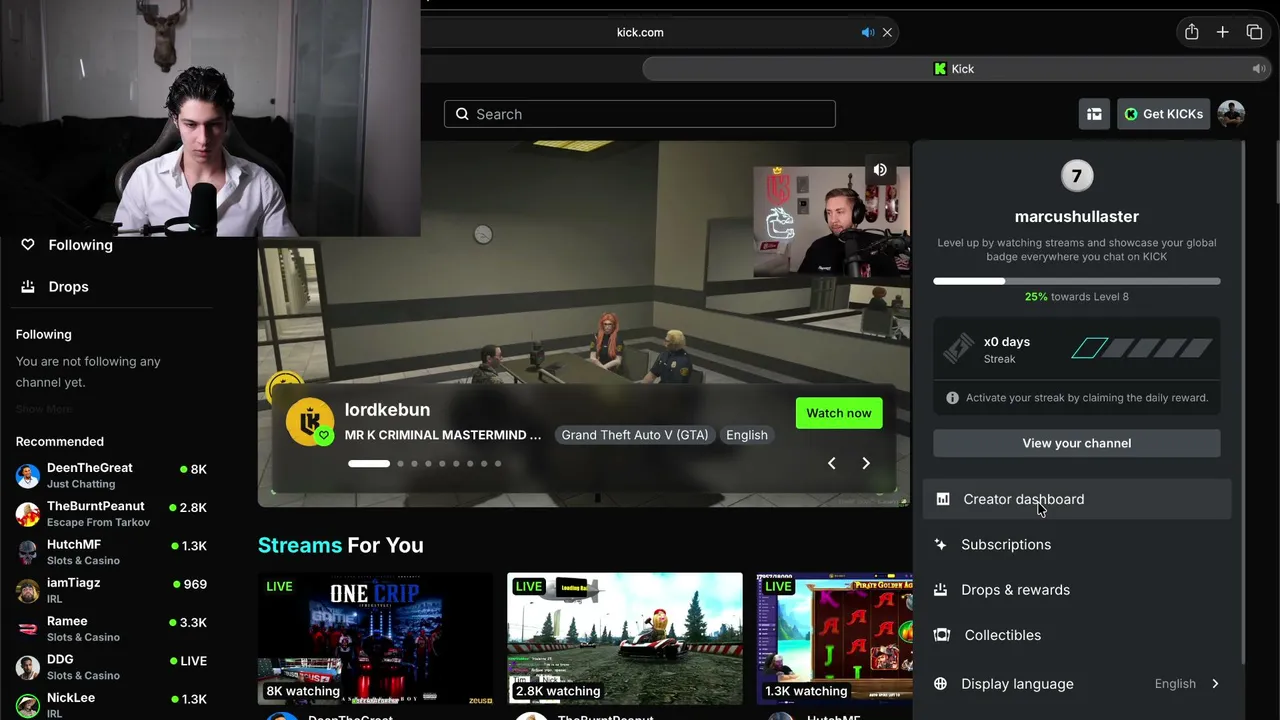Mute the Kick tab via its speaker icon
The height and width of the screenshot is (720, 1280).
1258,69
